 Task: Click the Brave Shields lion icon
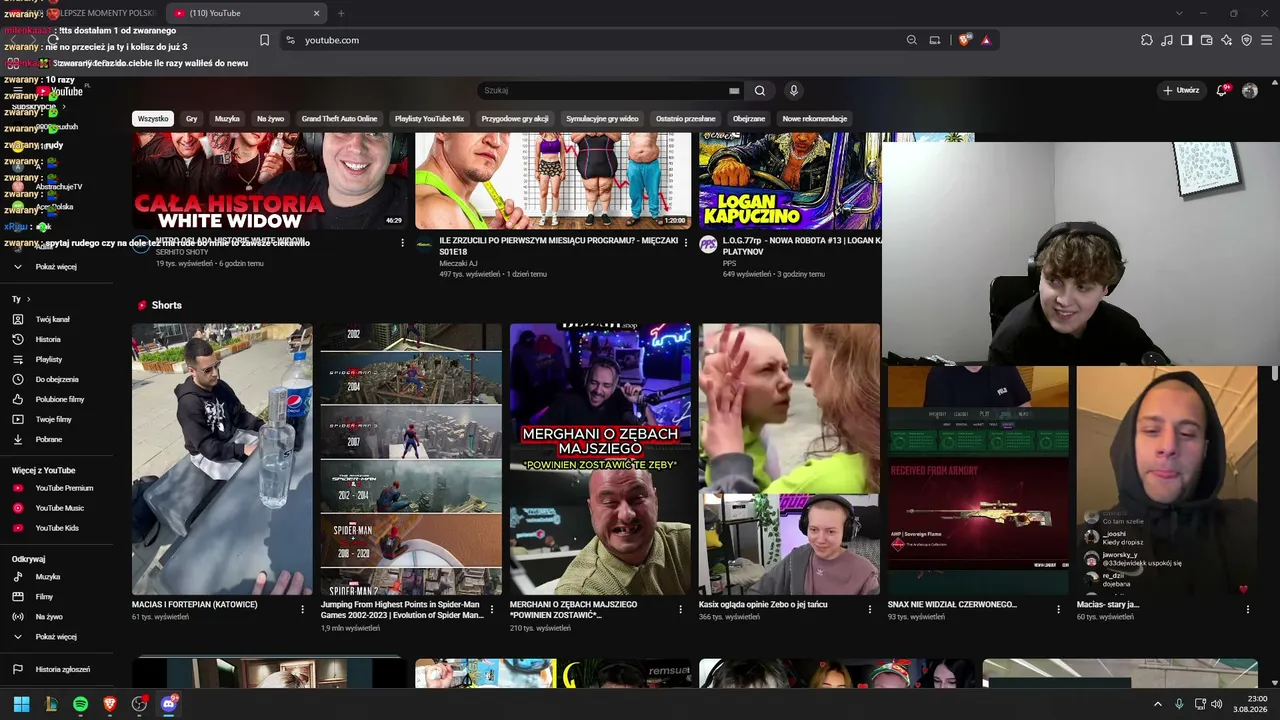click(x=964, y=40)
